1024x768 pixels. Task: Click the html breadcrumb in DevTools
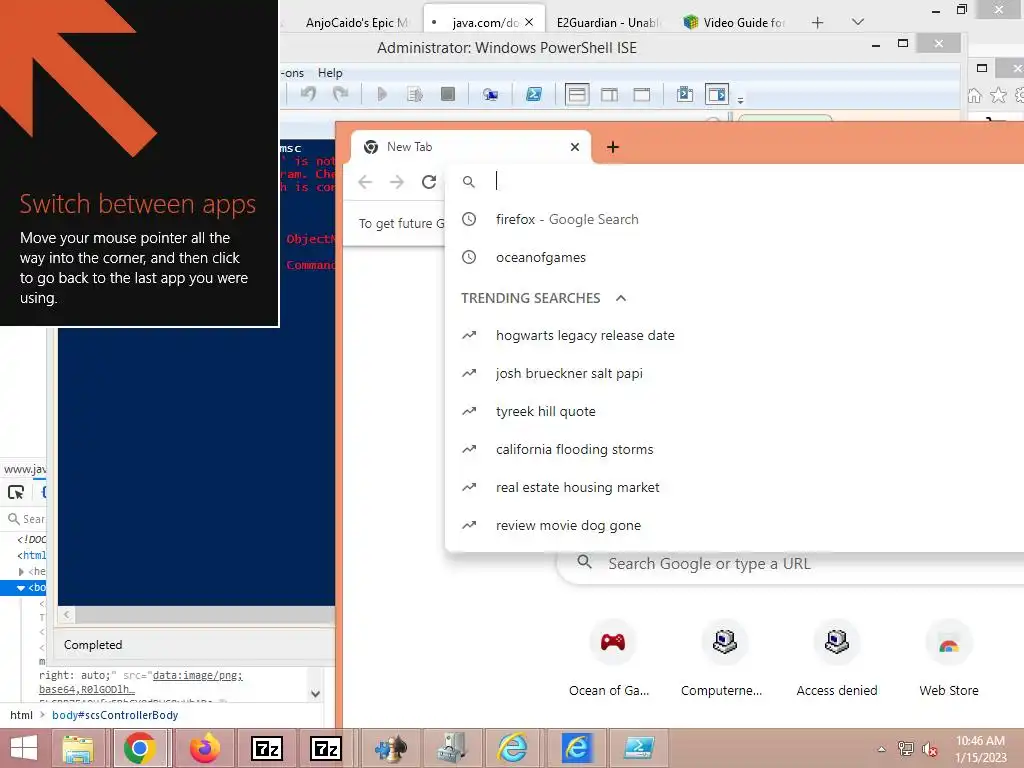[22, 715]
